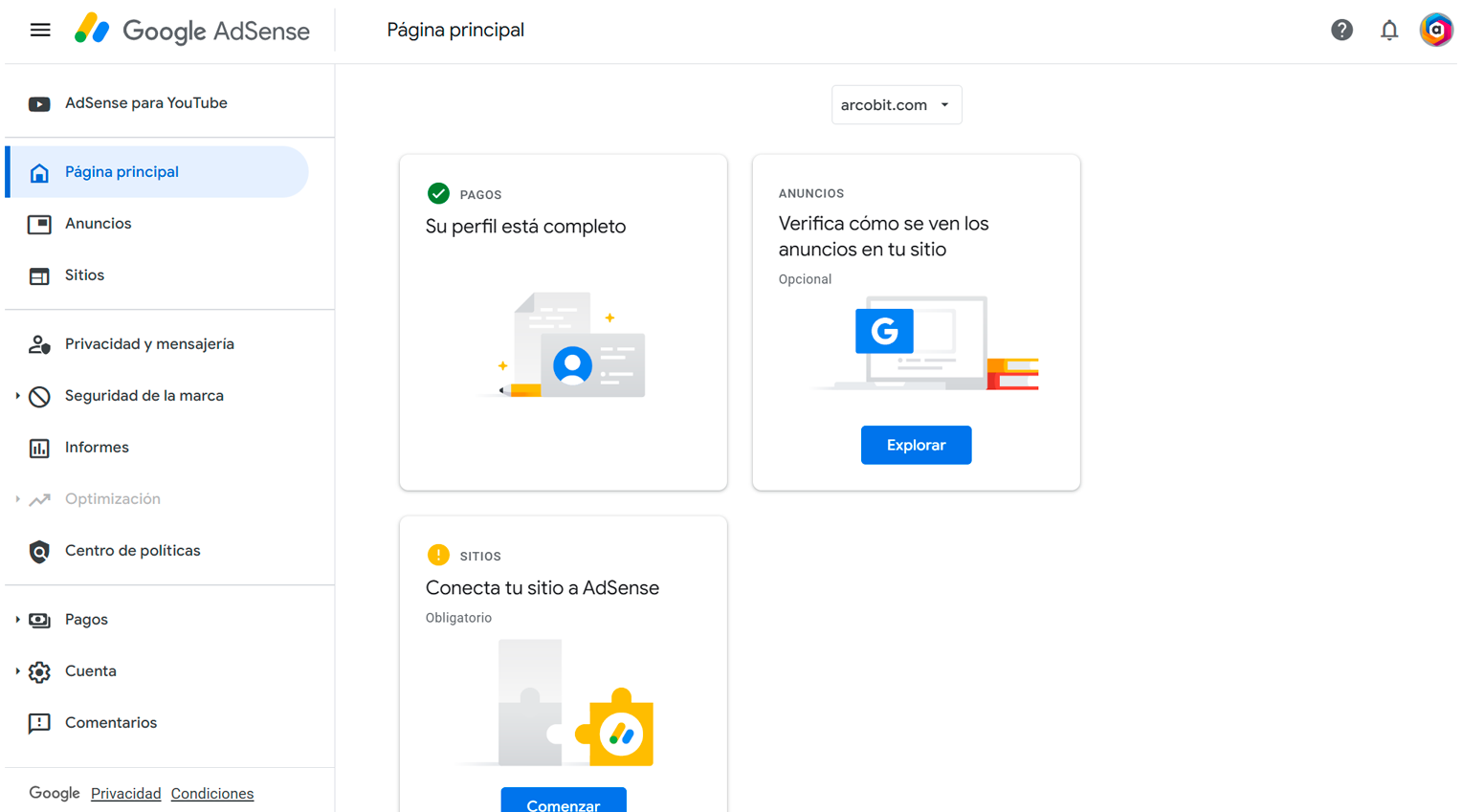Select Sitios in the sidebar
The height and width of the screenshot is (812, 1462).
point(84,275)
